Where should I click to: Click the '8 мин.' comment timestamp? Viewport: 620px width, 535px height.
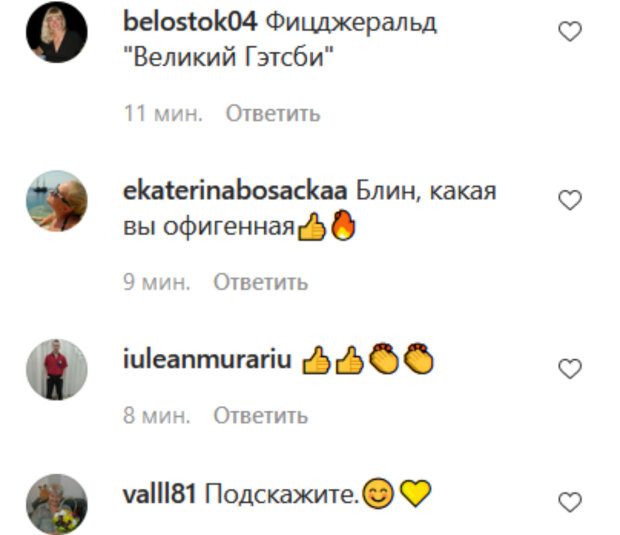tap(157, 416)
